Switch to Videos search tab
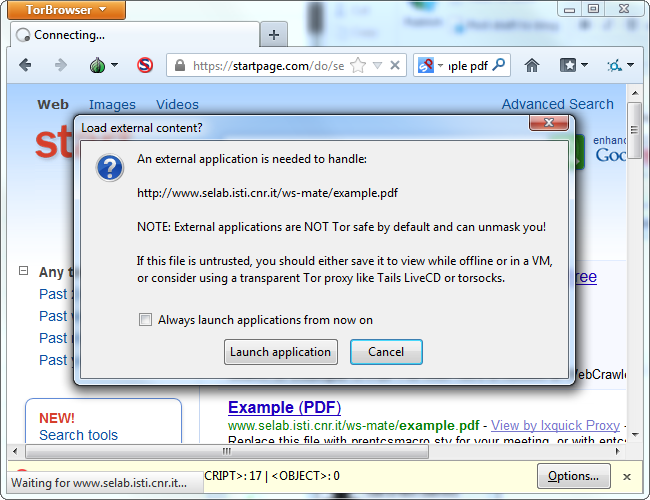The height and width of the screenshot is (500, 650). click(x=177, y=104)
